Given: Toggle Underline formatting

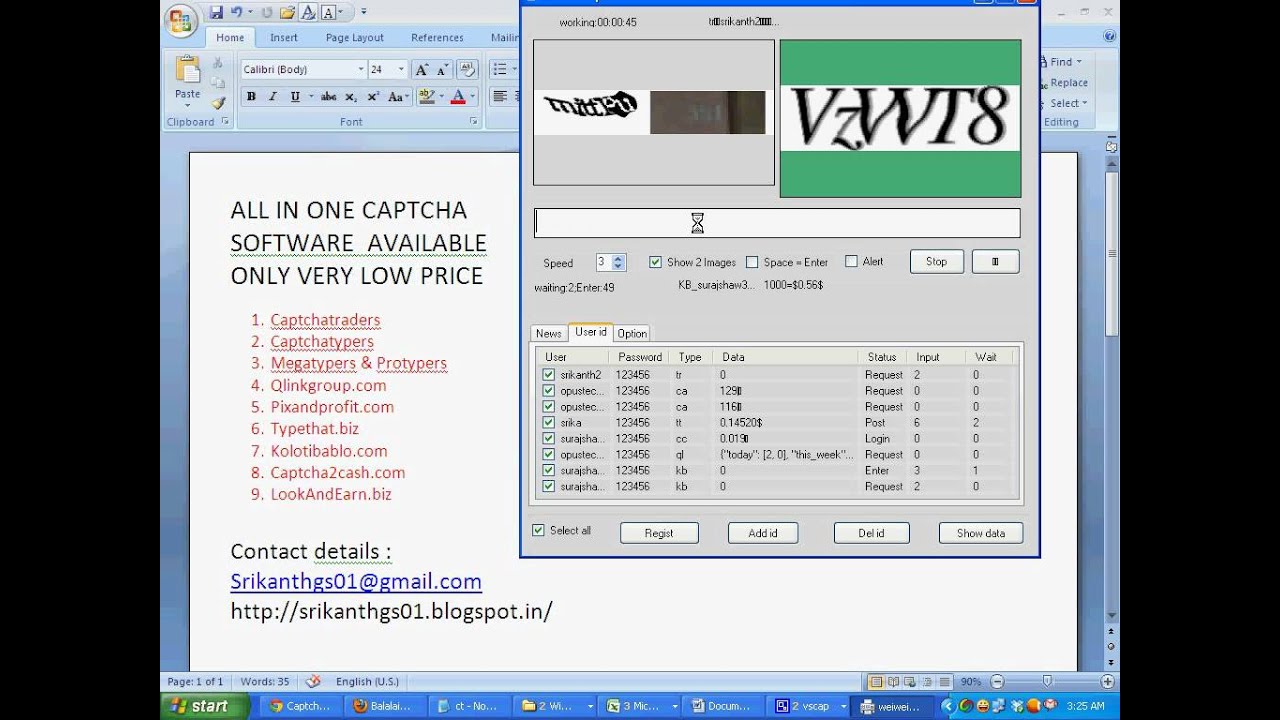Looking at the screenshot, I should [294, 97].
